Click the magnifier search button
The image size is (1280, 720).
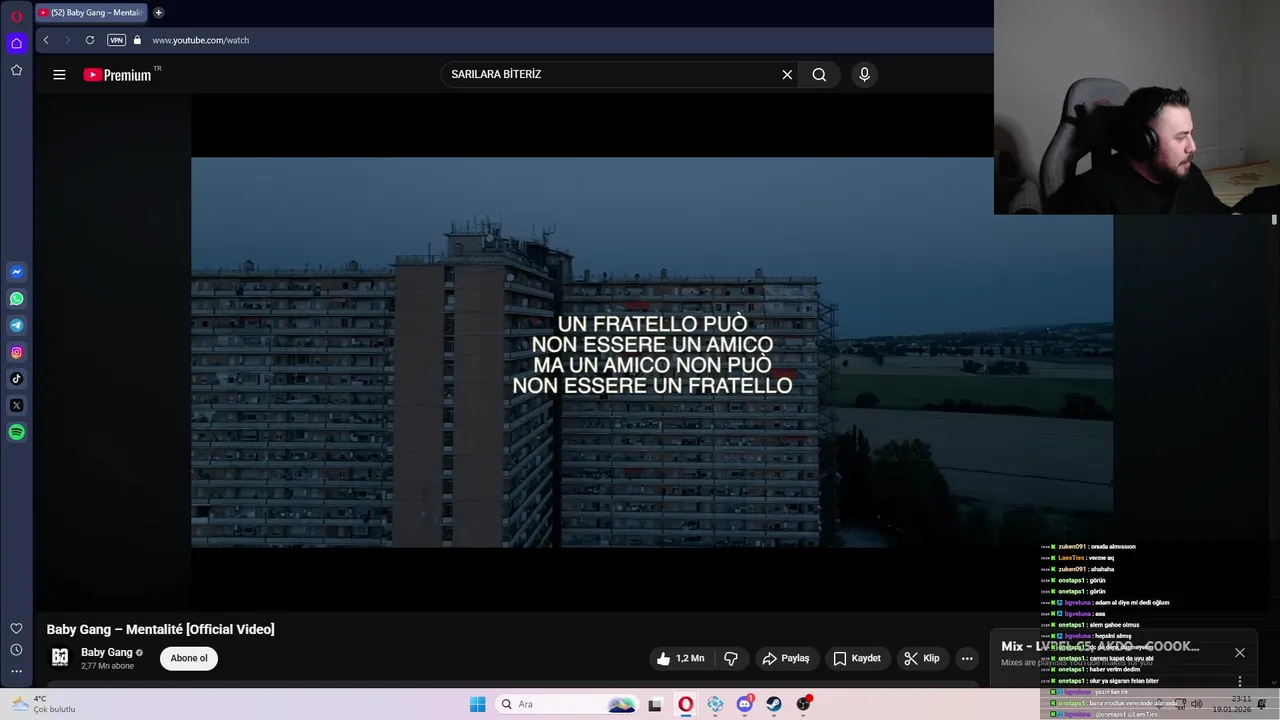click(819, 75)
